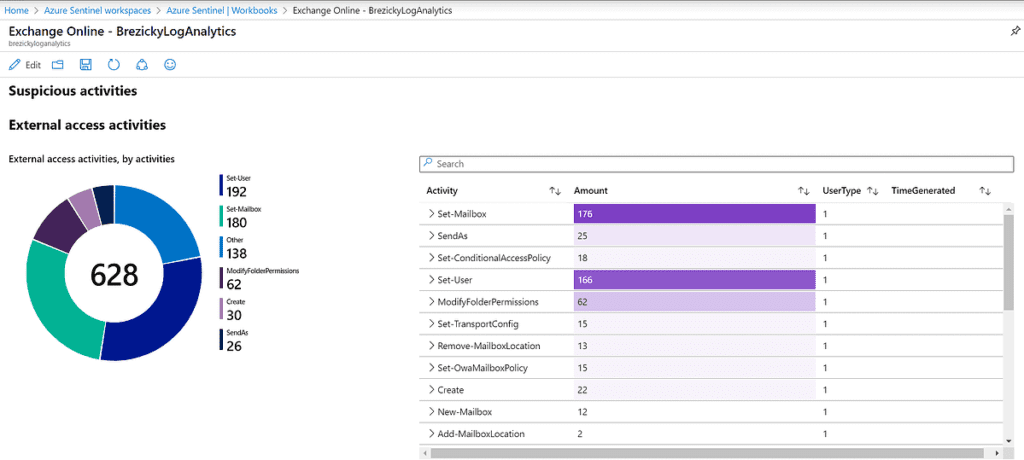This screenshot has width=1024, height=460.
Task: Open workbook folder icon in toolbar
Action: [x=57, y=65]
